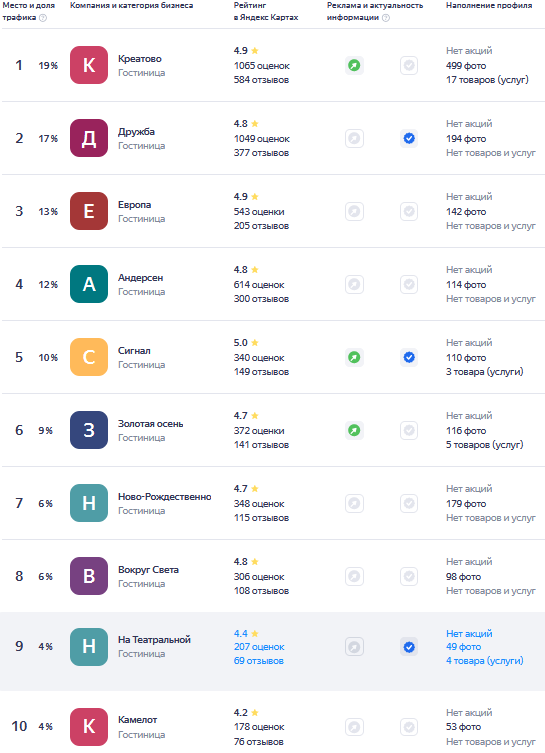Click the green advertising icon for Креатово
This screenshot has width=545, height=753.
tap(354, 65)
